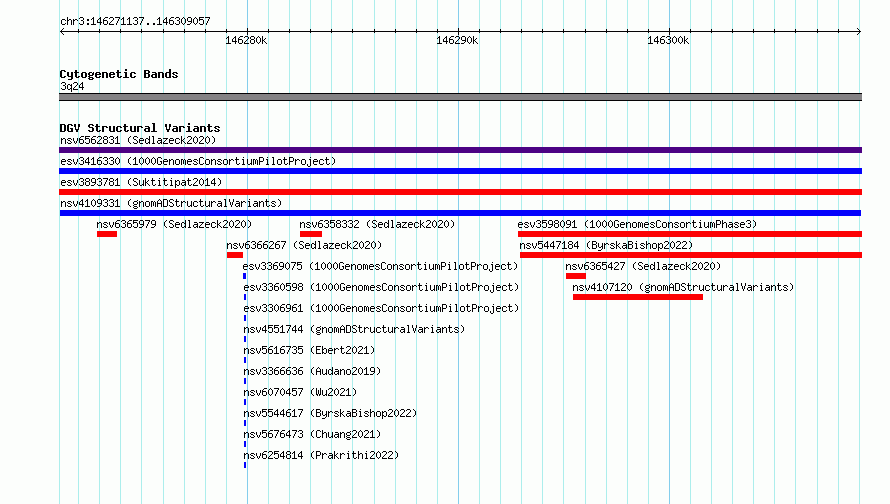Click the red nsv5447184 variant bar
This screenshot has height=504, width=890.
(691, 255)
